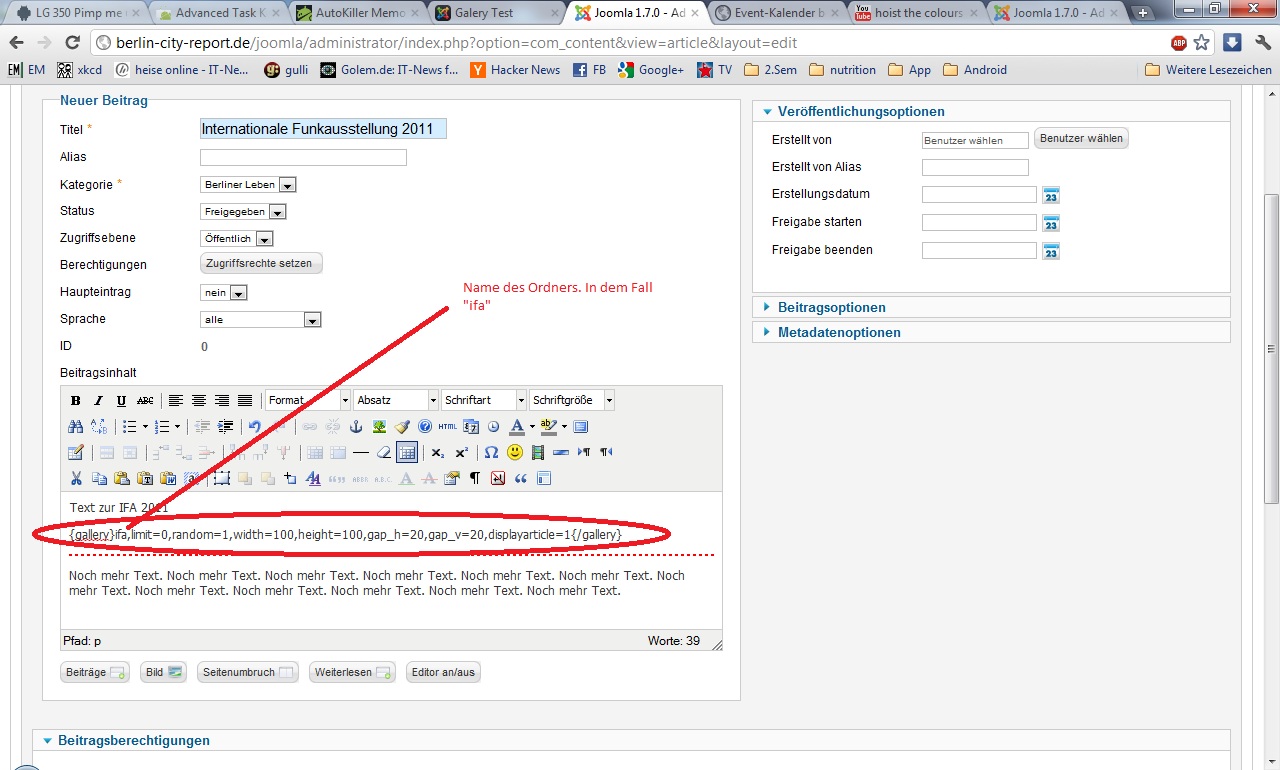Click the Weiterlesen button below editor
Image resolution: width=1280 pixels, height=770 pixels.
(x=352, y=672)
